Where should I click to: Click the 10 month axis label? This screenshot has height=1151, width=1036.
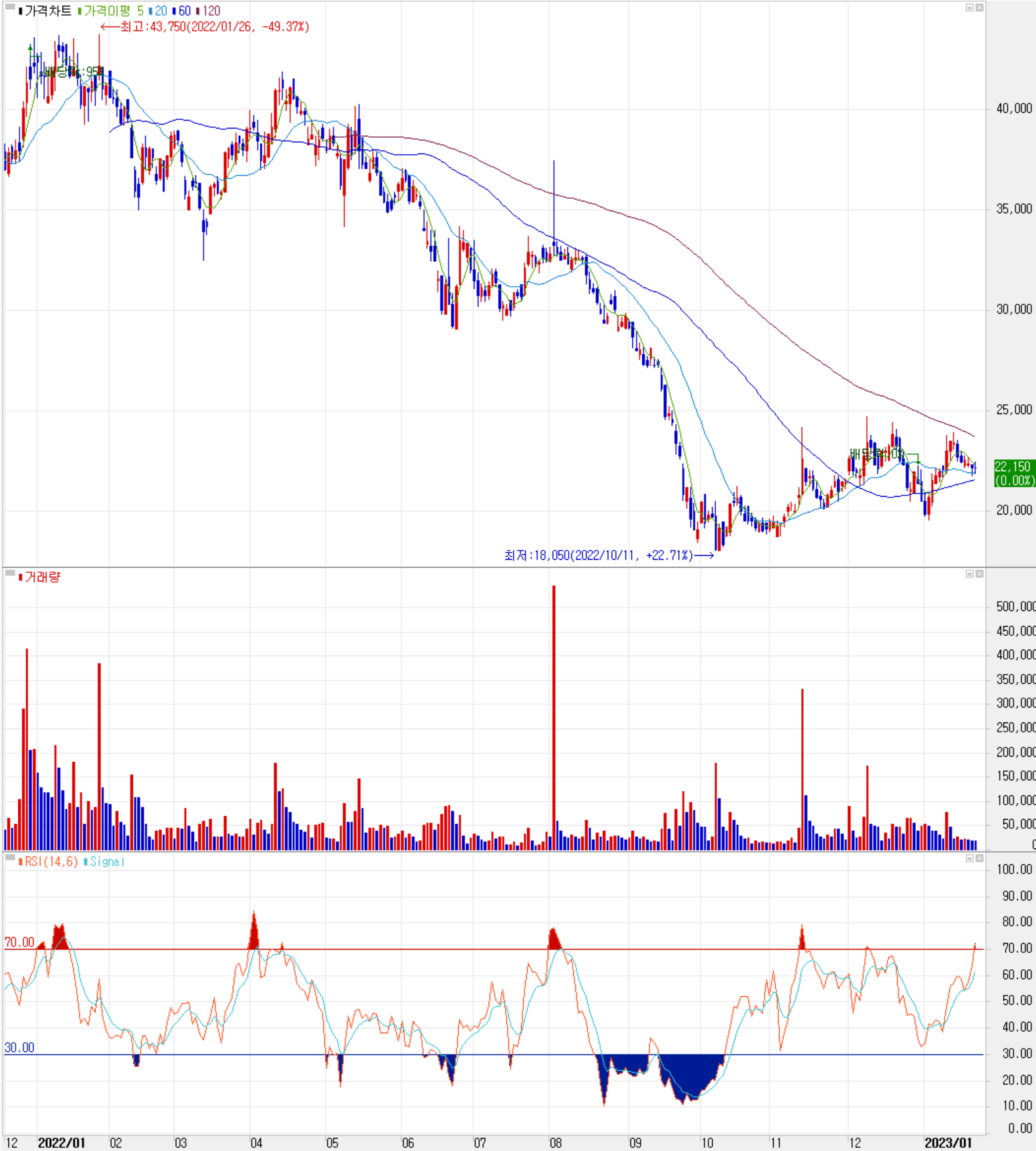pos(707,1142)
